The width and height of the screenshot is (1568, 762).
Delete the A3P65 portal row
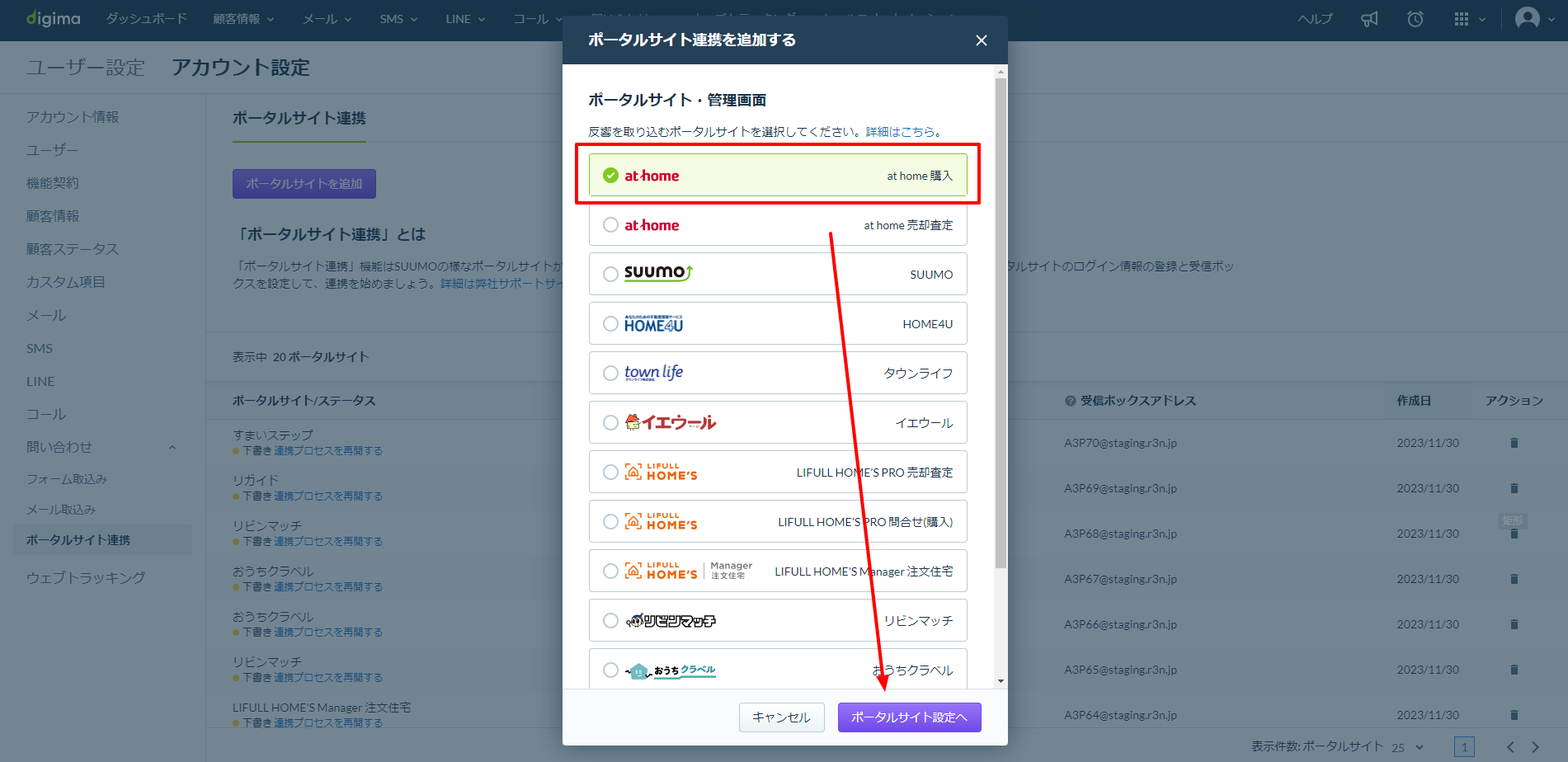[x=1514, y=670]
